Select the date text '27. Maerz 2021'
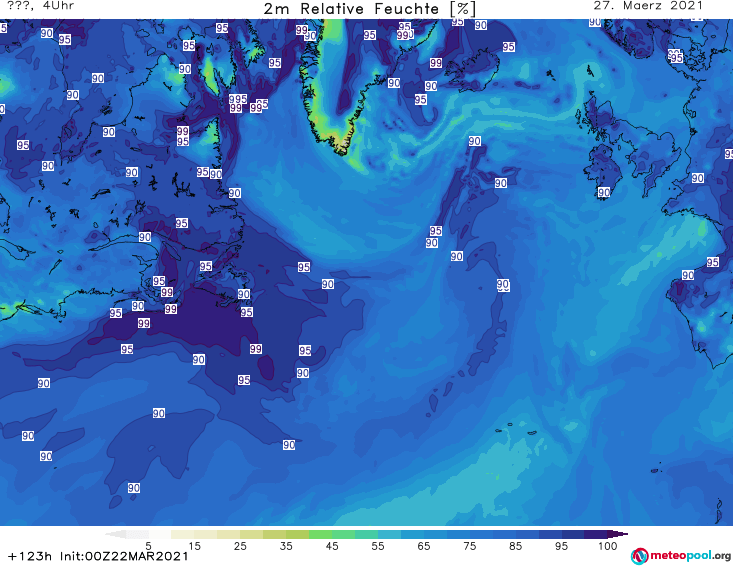Image resolution: width=733 pixels, height=566 pixels. tap(648, 6)
